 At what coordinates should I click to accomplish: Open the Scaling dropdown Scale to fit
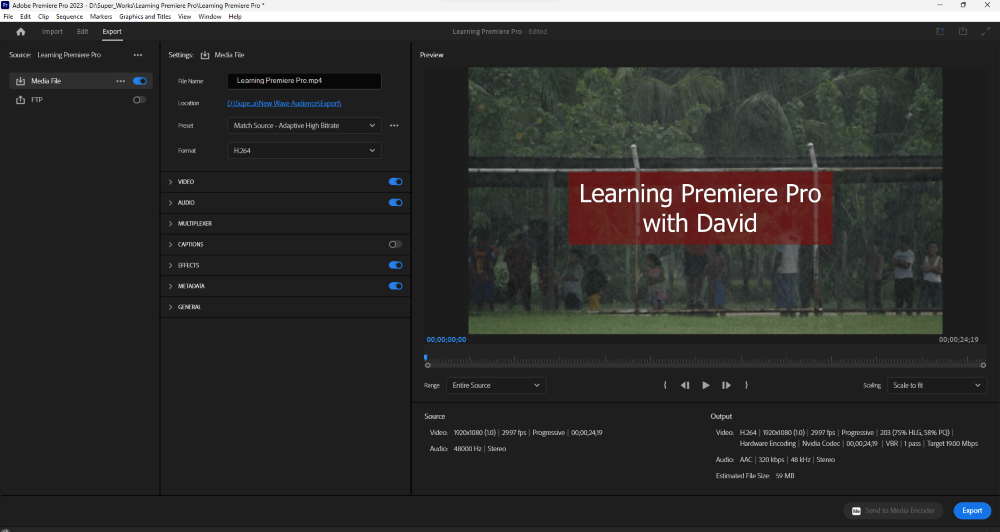pyautogui.click(x=937, y=385)
